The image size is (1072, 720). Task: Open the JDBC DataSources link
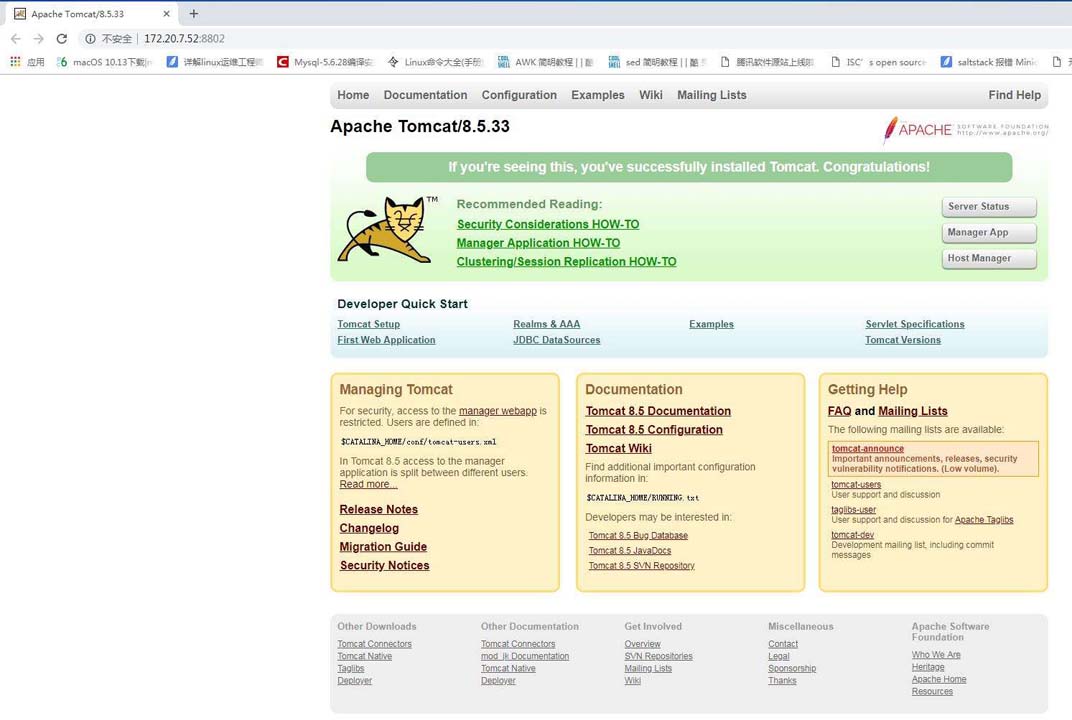557,340
